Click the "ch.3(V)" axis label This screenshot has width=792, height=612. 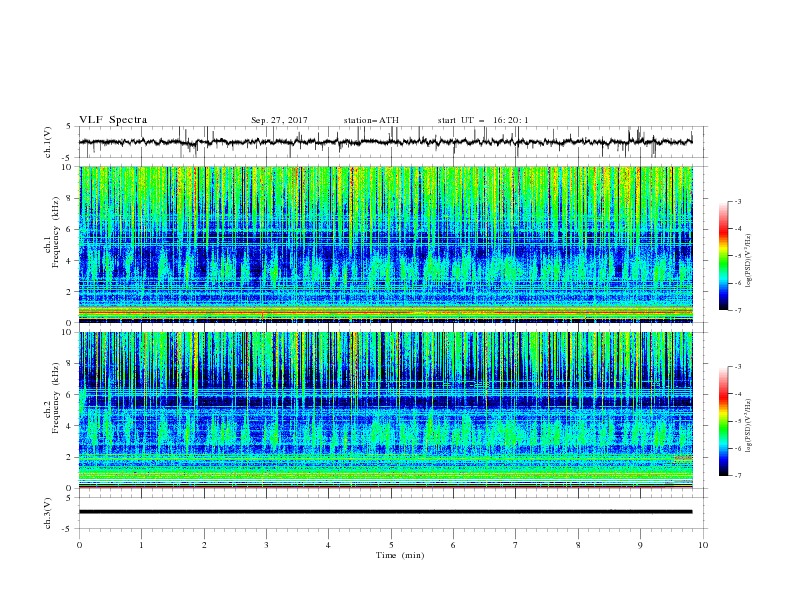click(48, 513)
